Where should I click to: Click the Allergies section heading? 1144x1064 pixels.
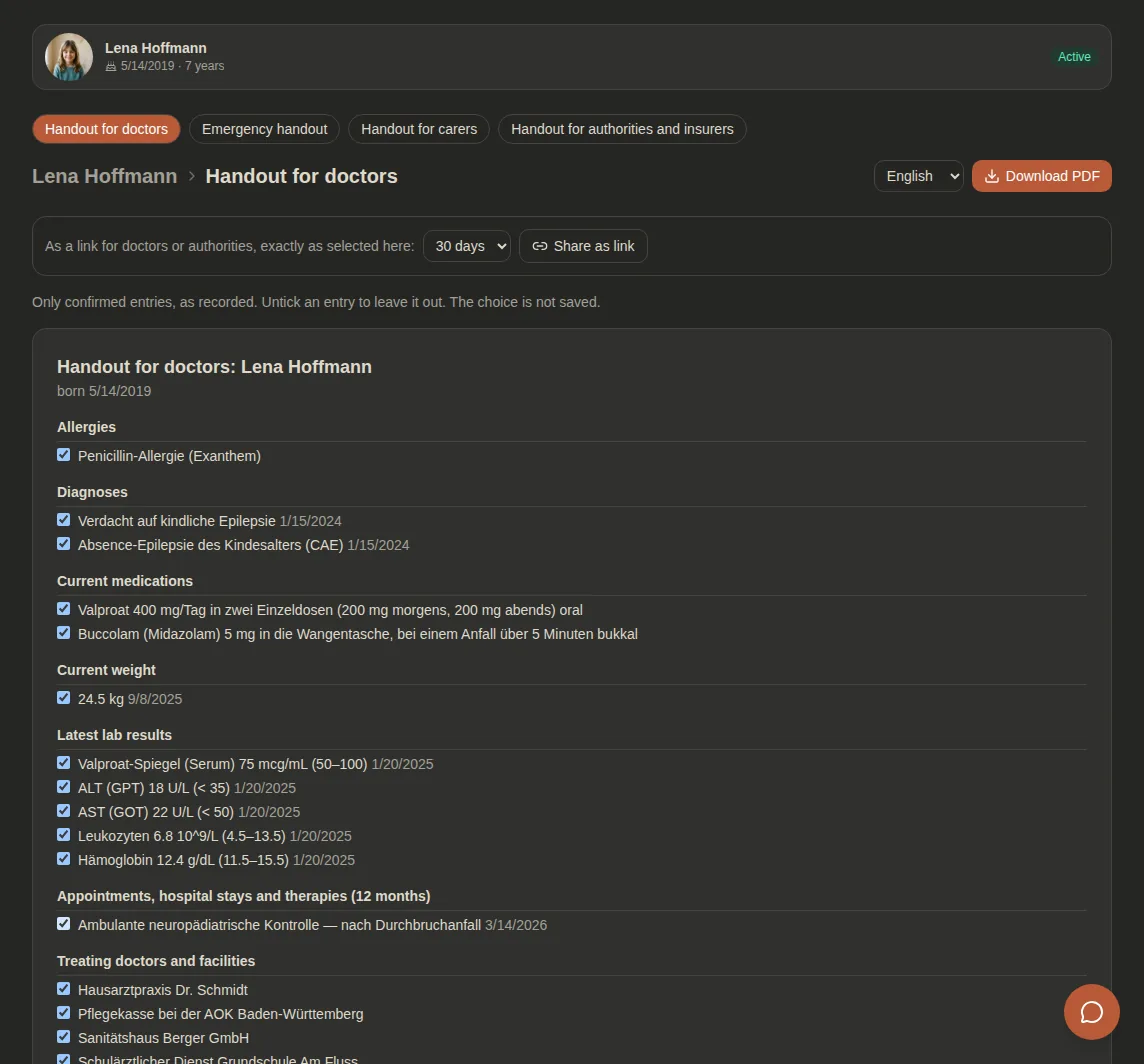coord(86,427)
